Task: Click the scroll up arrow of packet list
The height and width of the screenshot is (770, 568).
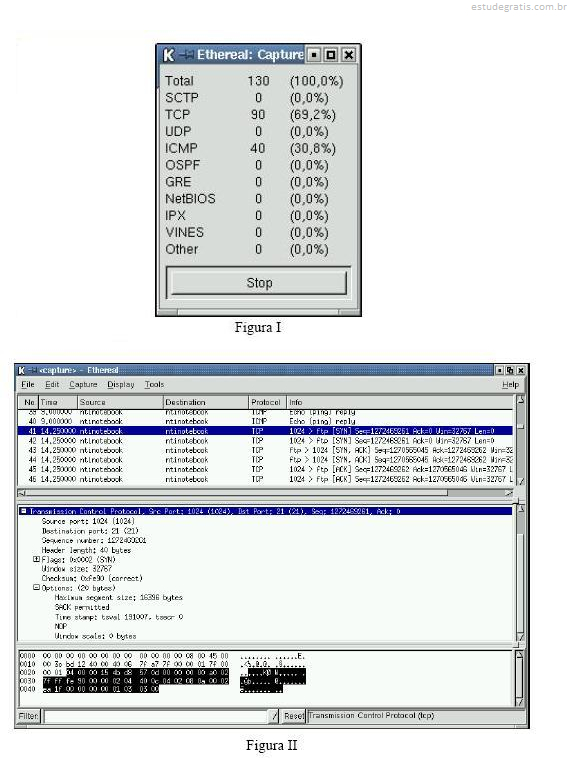Action: pyautogui.click(x=520, y=400)
